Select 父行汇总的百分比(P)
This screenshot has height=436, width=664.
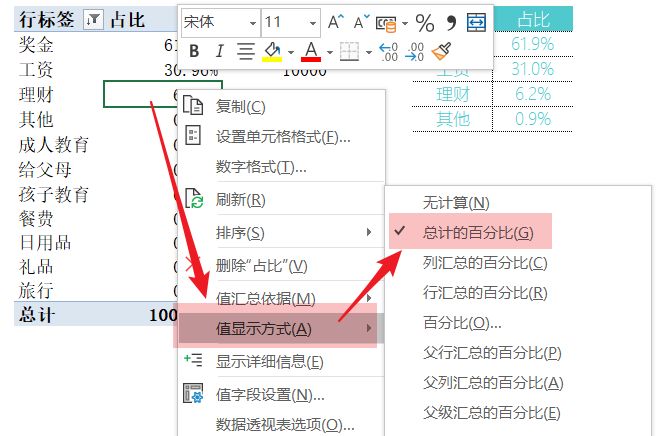(492, 353)
